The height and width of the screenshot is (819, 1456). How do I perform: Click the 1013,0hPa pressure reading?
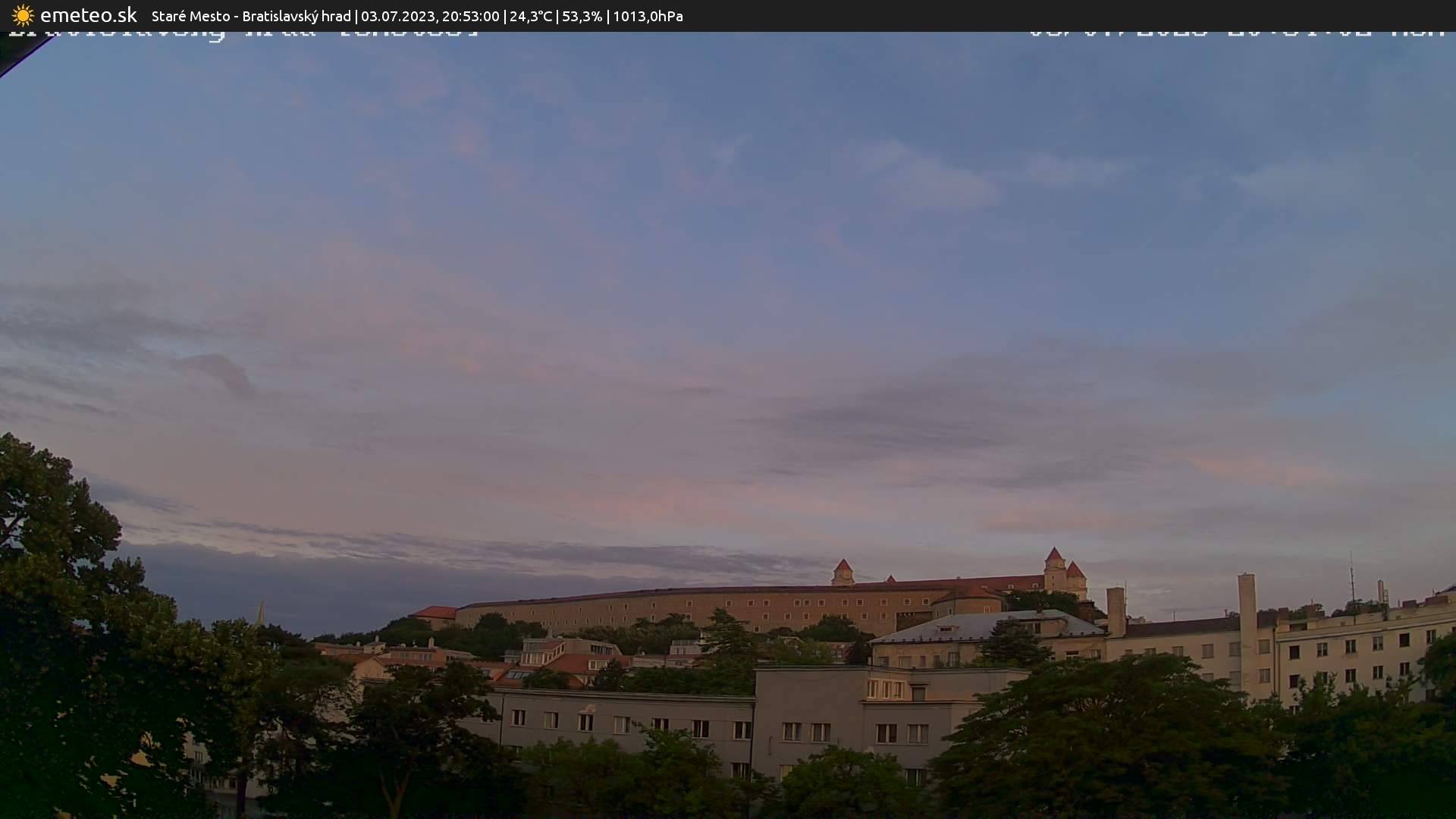coord(648,16)
